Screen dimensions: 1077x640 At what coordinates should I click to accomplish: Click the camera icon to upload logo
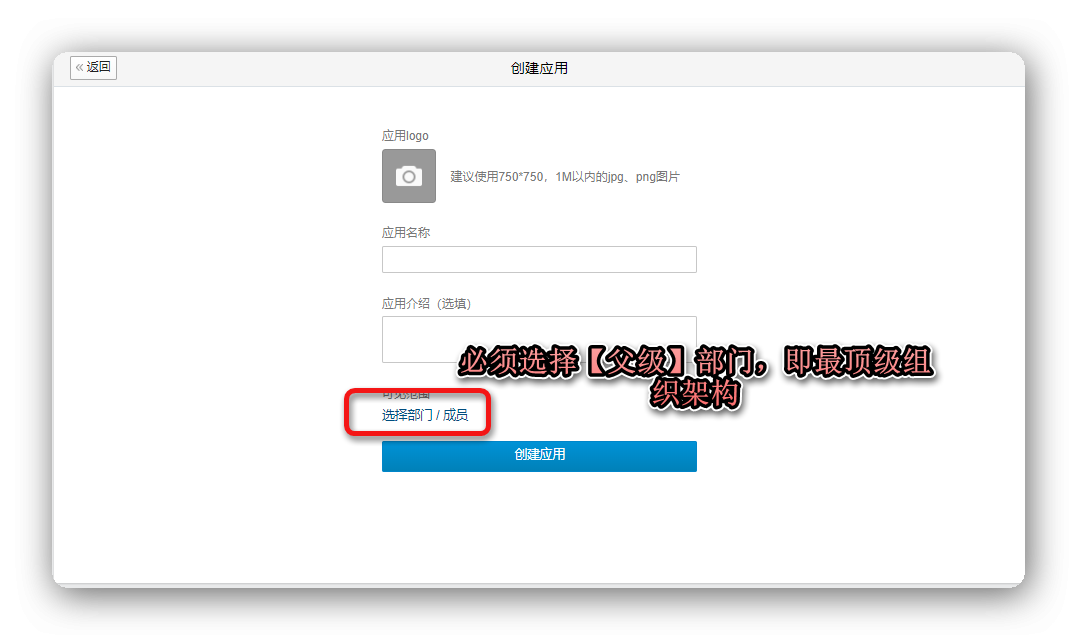(408, 176)
